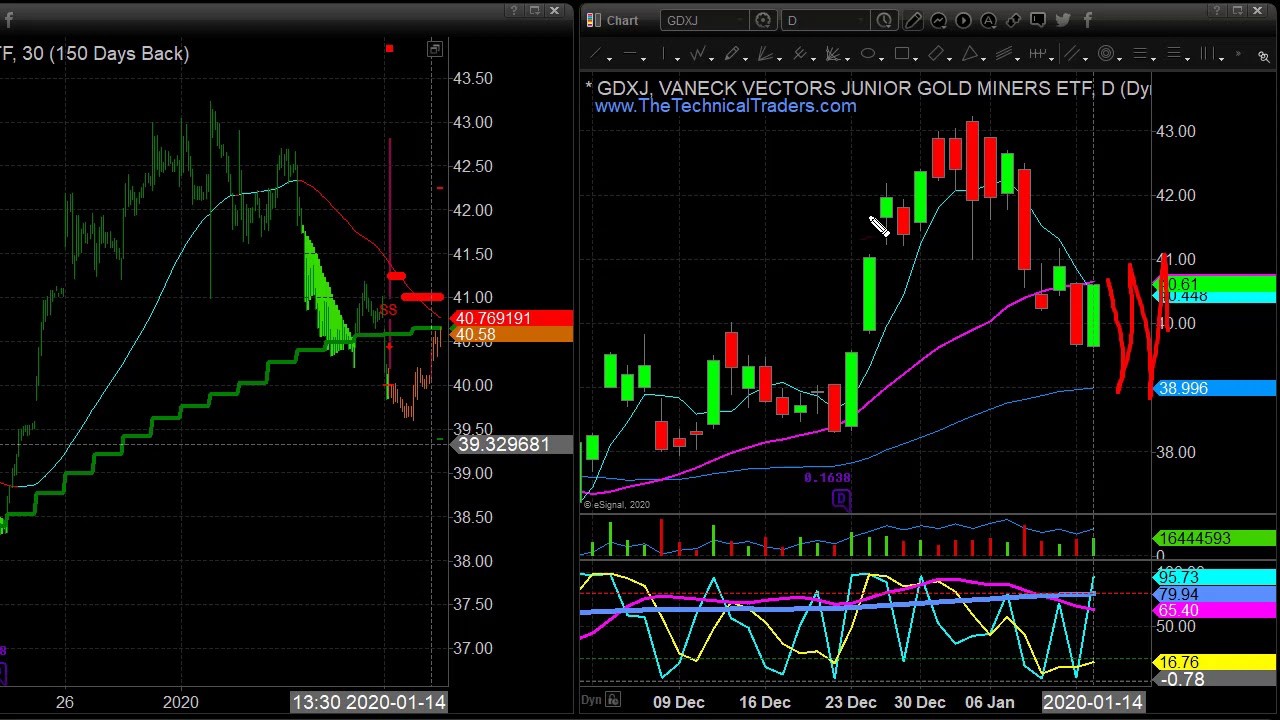This screenshot has width=1280, height=720.
Task: Select the rectangle drawing tool
Action: (902, 54)
